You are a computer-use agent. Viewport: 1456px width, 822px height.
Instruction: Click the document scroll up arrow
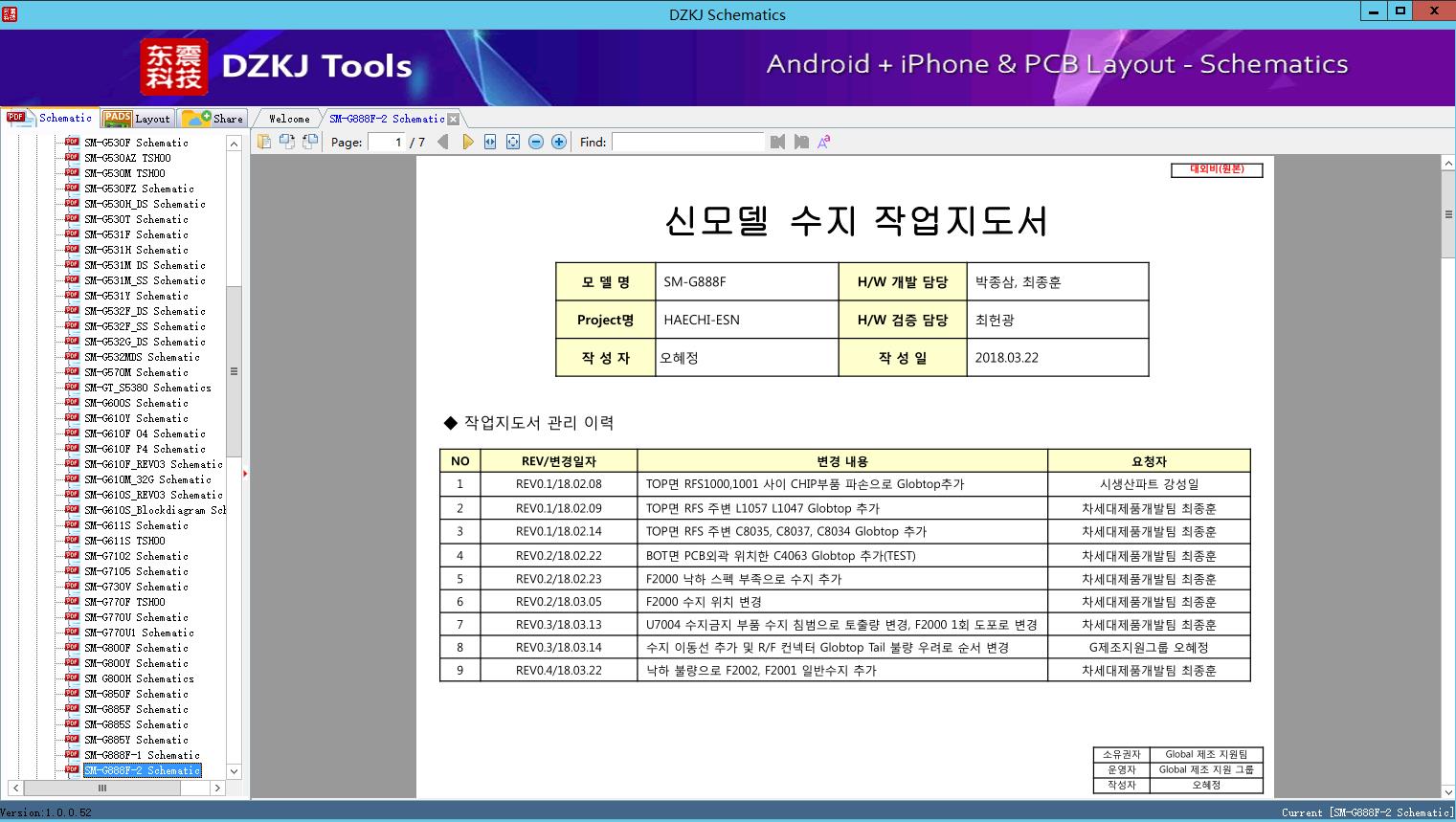point(1448,164)
